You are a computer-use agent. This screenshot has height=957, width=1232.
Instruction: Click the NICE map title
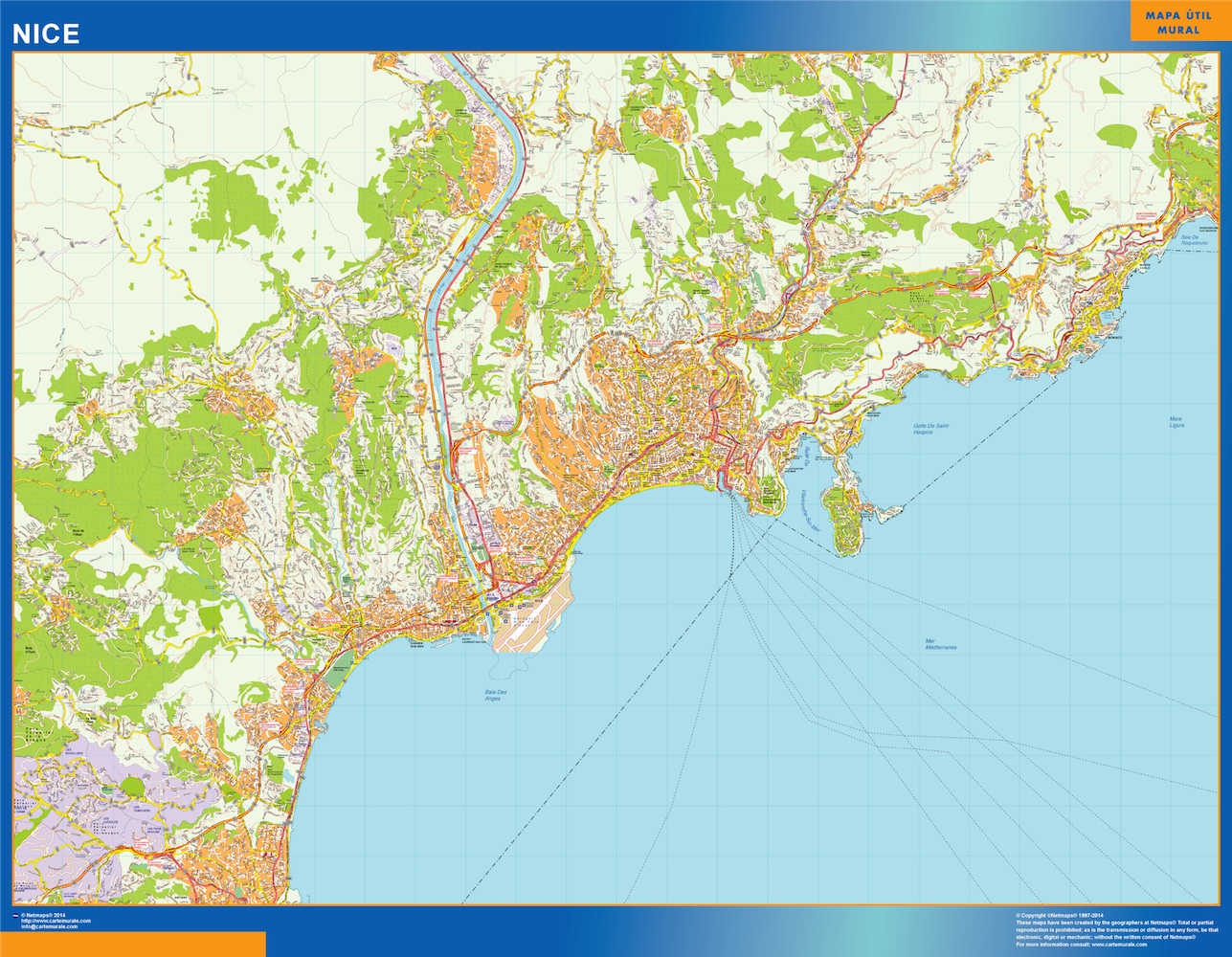tap(45, 33)
